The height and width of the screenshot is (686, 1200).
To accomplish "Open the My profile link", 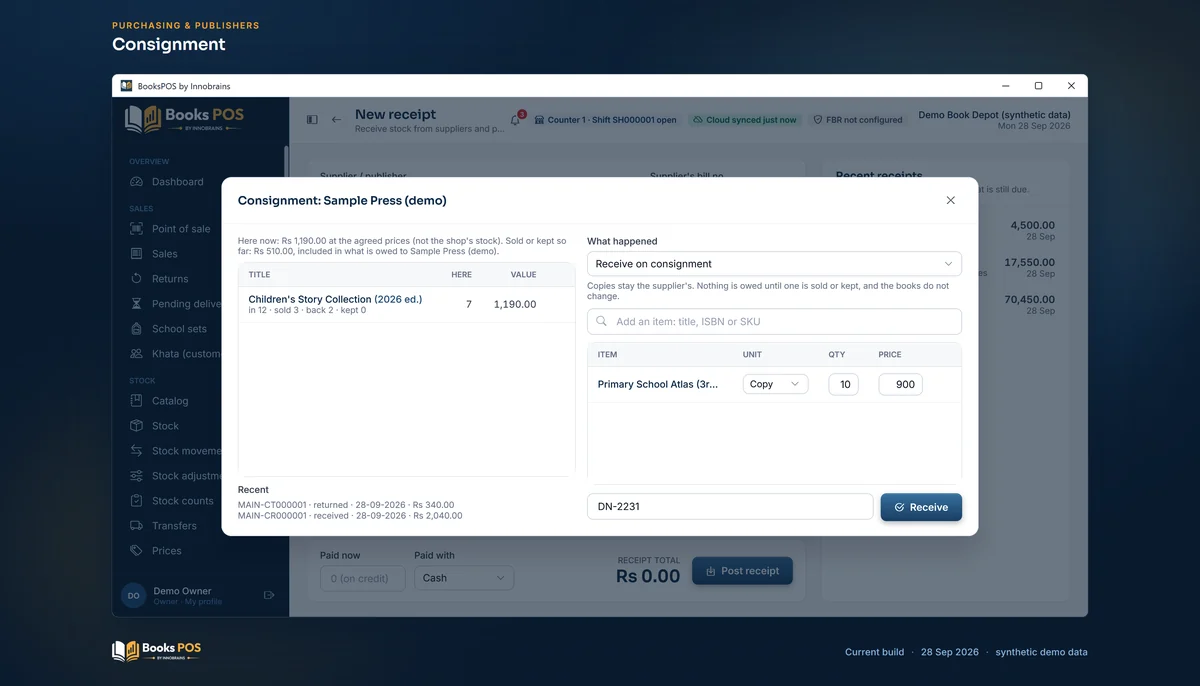I will (203, 602).
